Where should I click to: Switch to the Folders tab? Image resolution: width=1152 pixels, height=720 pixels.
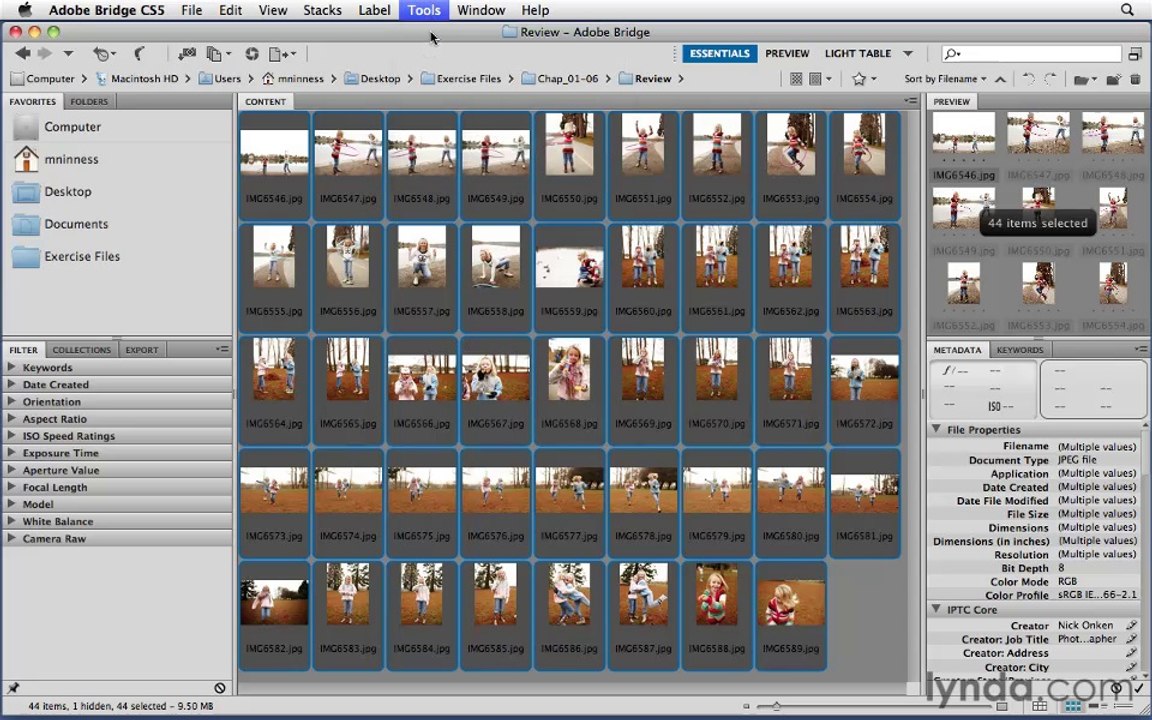click(89, 101)
